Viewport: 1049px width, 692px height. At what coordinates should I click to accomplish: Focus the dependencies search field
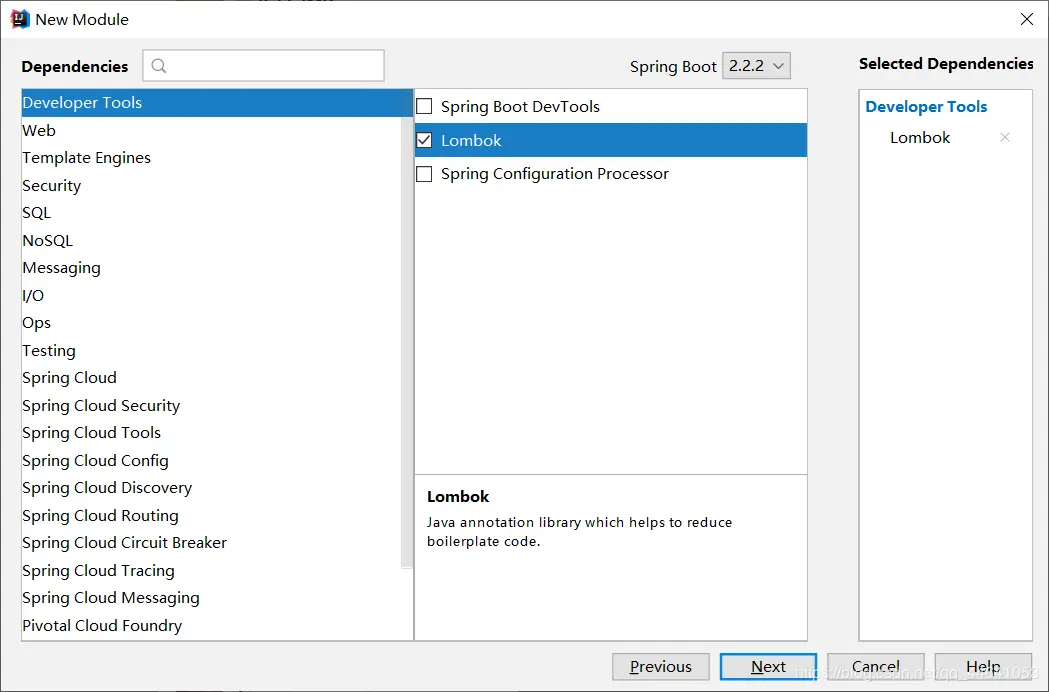[x=264, y=66]
